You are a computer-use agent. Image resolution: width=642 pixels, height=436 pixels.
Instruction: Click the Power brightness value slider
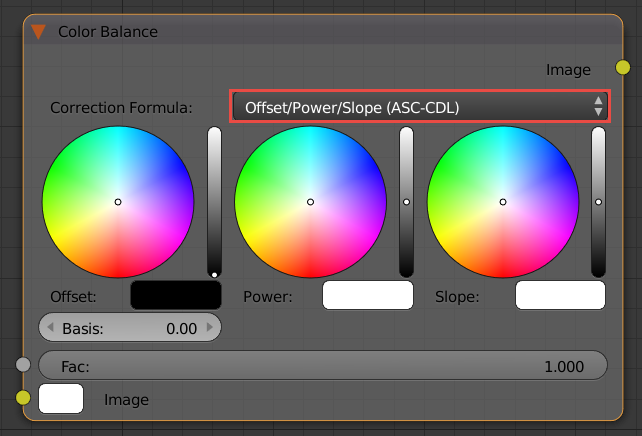pos(406,202)
